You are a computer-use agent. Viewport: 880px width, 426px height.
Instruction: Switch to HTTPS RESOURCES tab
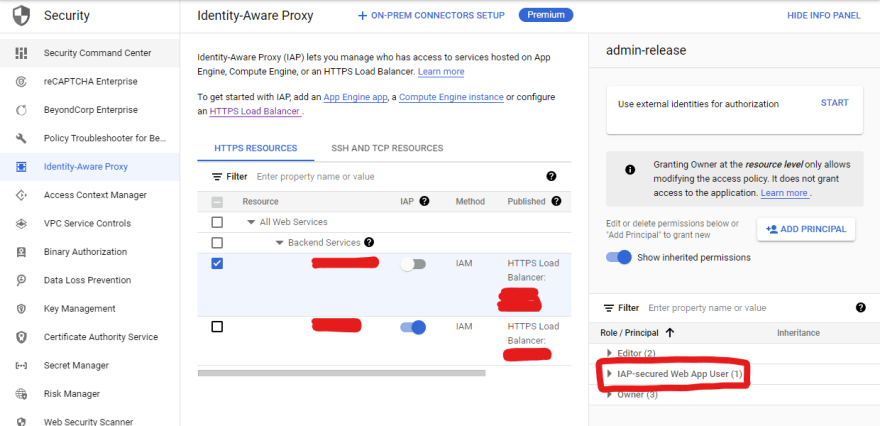point(256,148)
